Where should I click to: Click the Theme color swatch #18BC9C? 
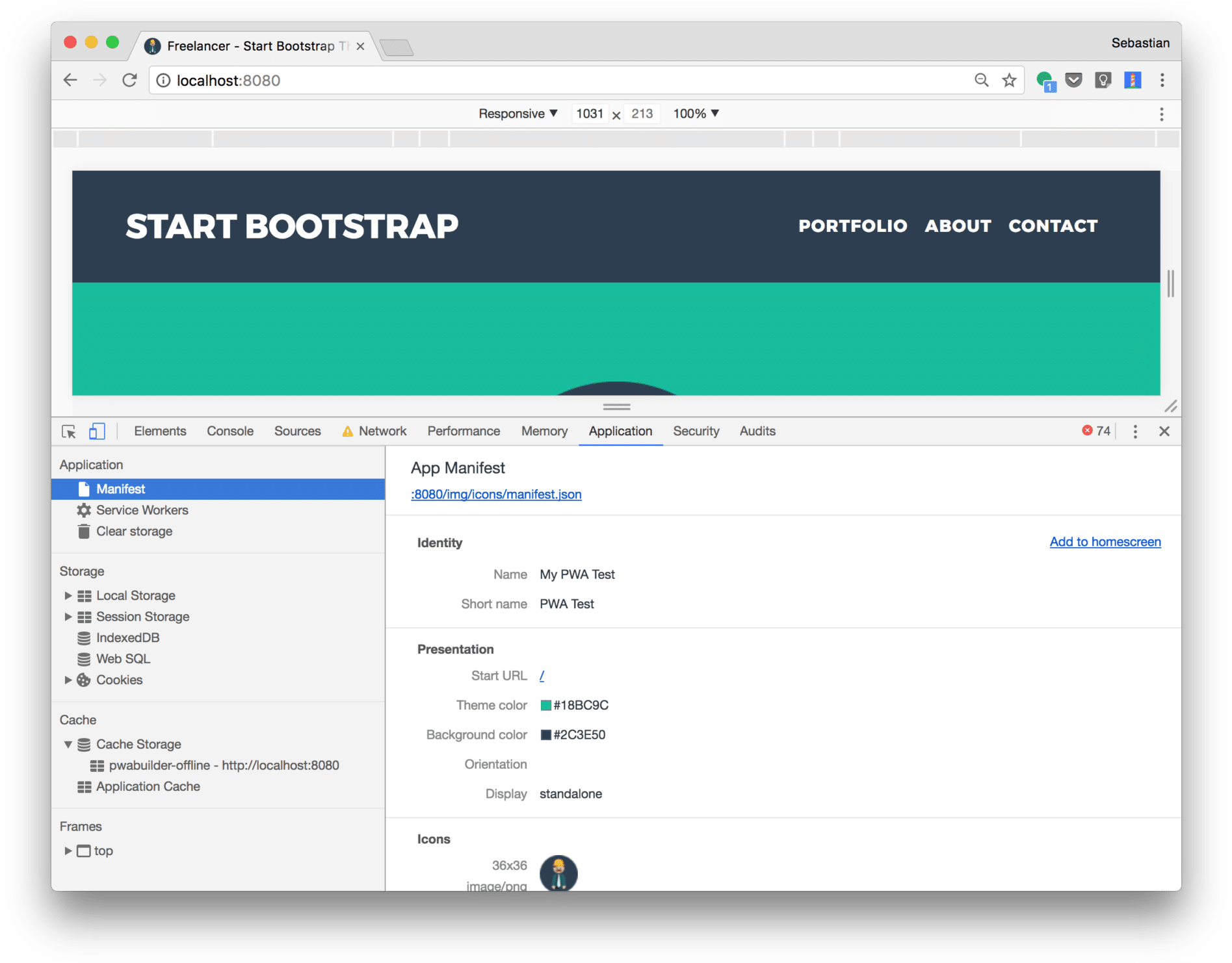[x=546, y=706]
